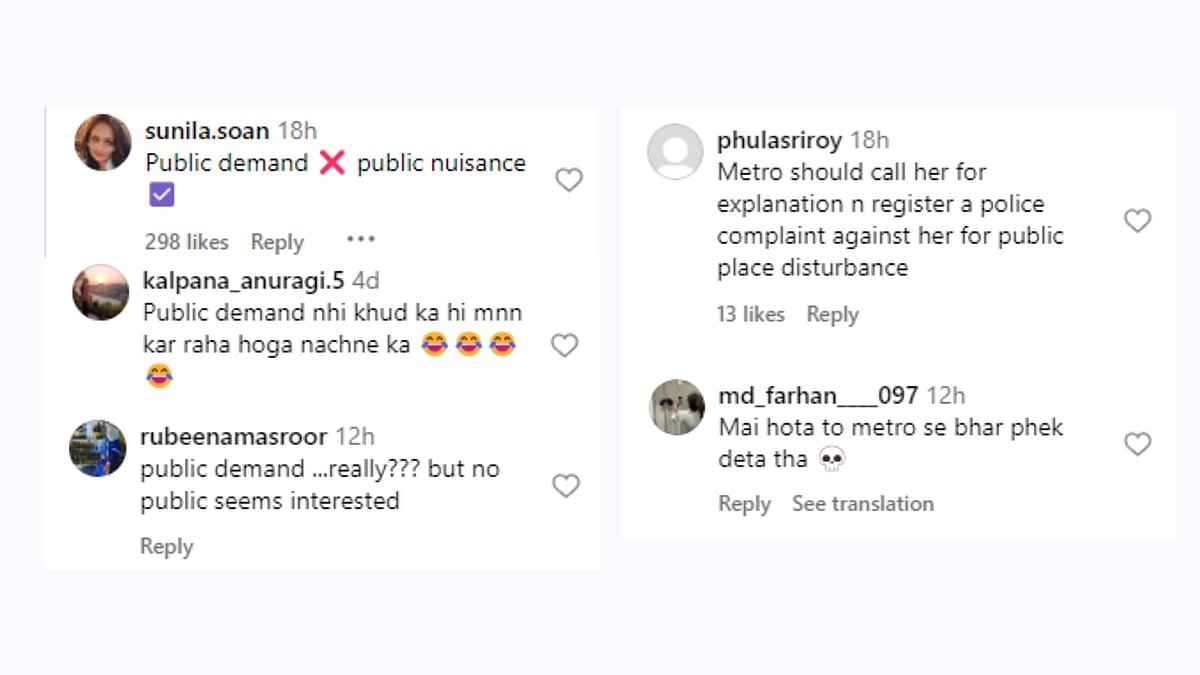View the 298 likes on sunila.soan's comment
The height and width of the screenshot is (675, 1200).
click(x=186, y=242)
